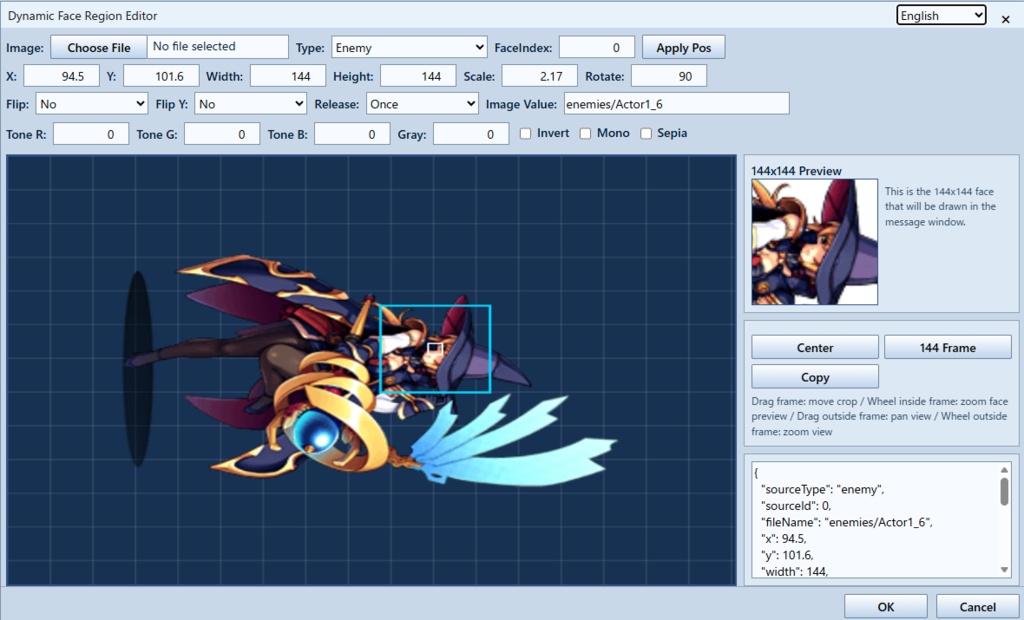The height and width of the screenshot is (620, 1024).
Task: Click the Center button
Action: click(814, 348)
